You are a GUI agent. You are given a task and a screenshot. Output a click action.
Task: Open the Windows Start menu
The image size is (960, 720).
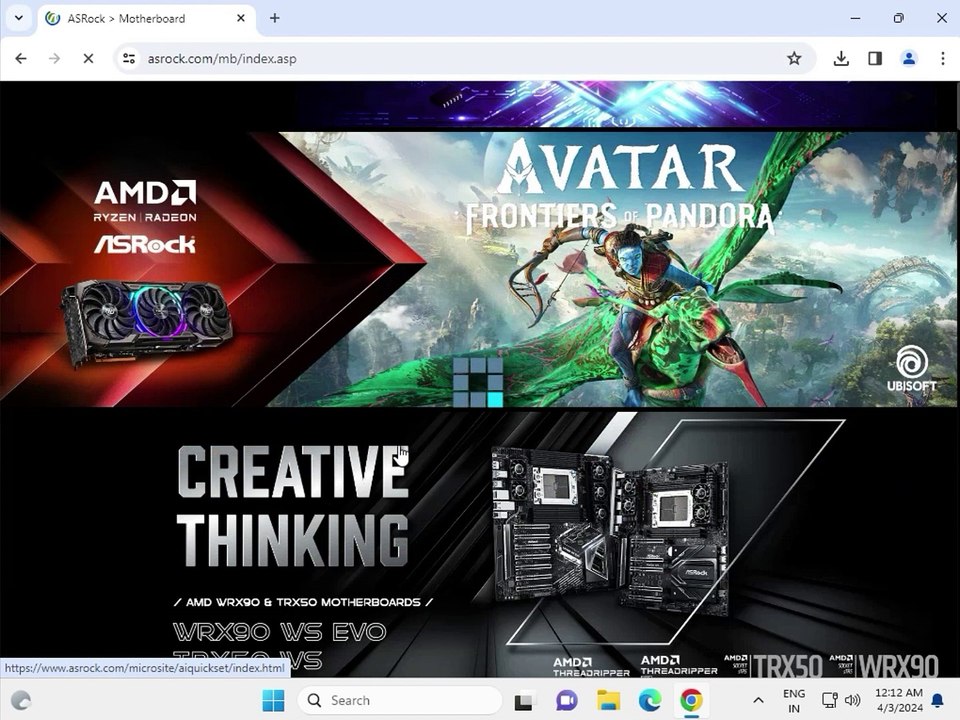[273, 700]
